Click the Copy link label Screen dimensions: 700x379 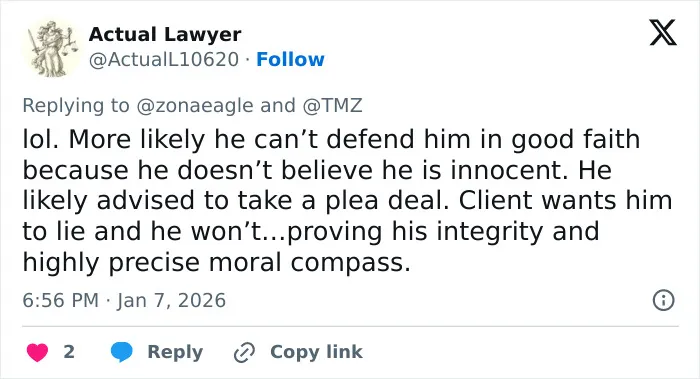click(x=316, y=352)
